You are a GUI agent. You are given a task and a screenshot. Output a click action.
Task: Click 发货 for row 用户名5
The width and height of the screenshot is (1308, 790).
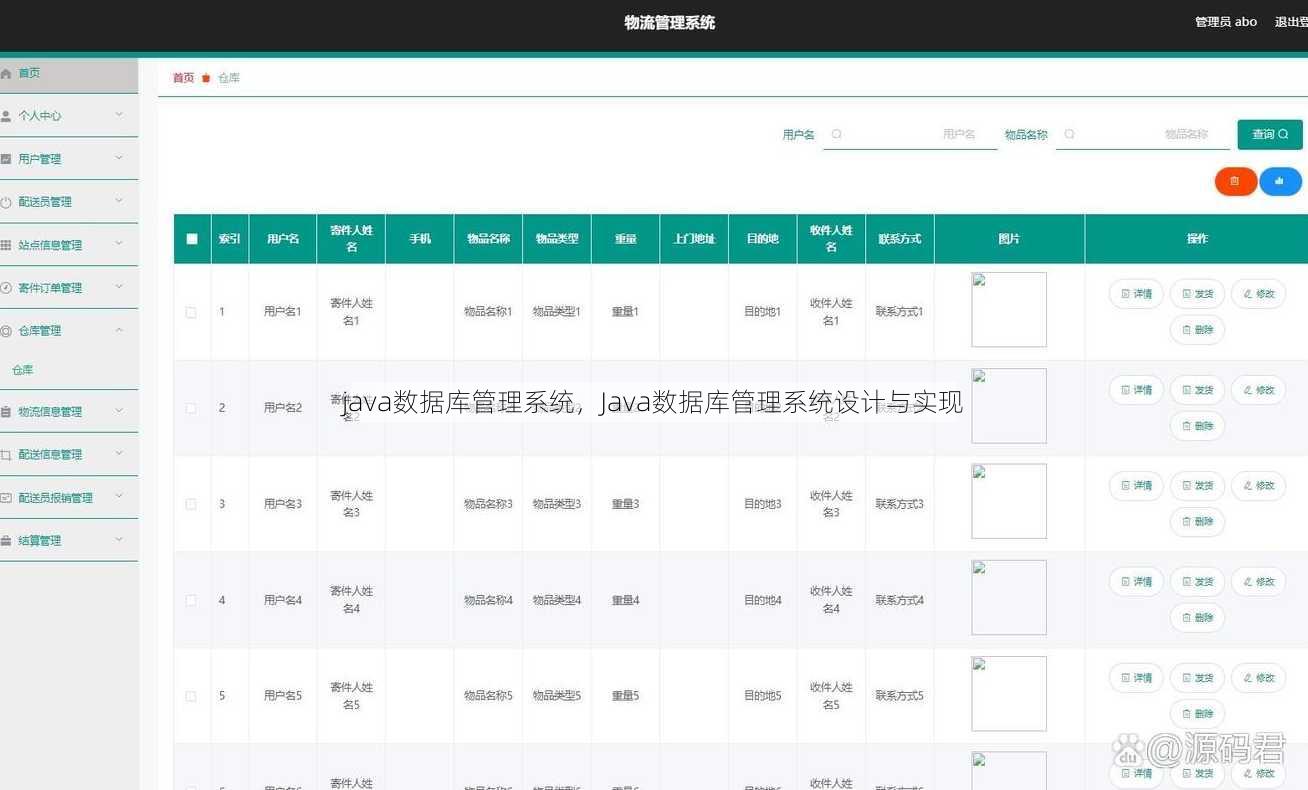pos(1197,678)
